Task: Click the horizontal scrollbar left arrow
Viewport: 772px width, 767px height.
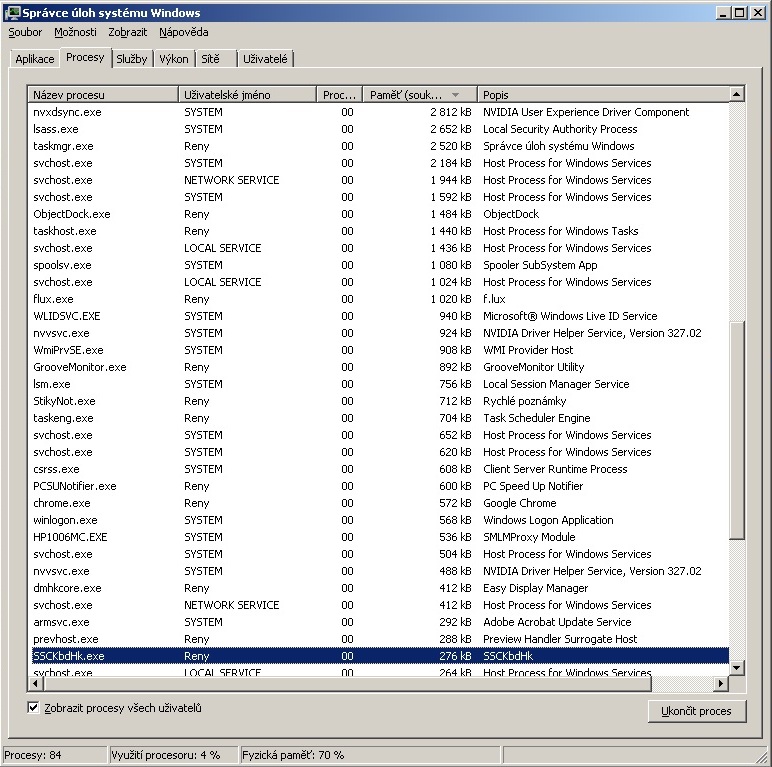Action: (35, 683)
